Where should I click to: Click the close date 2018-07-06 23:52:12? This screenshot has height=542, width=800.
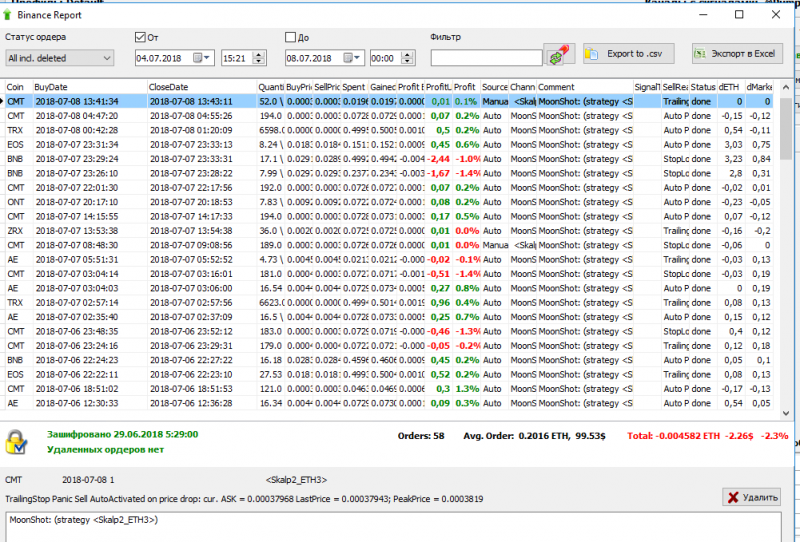[x=191, y=331]
